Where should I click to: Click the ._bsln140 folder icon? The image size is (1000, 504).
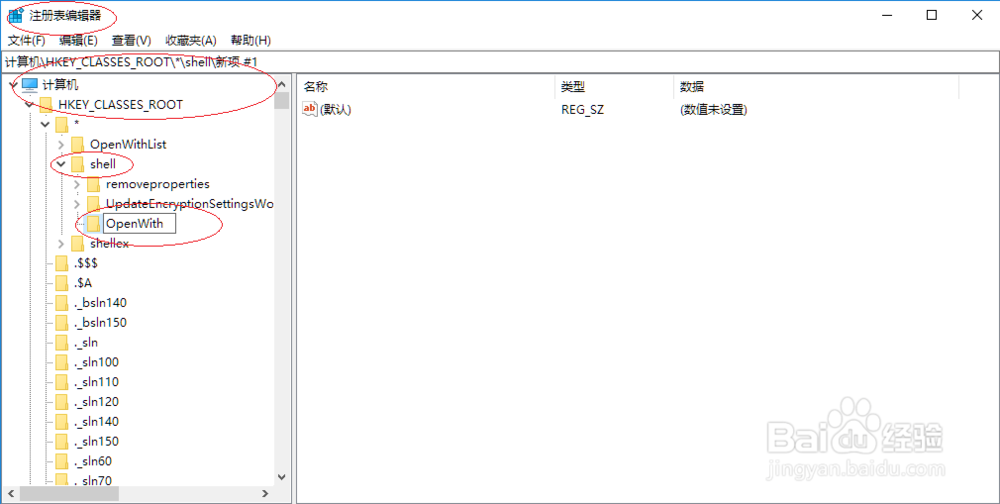62,303
